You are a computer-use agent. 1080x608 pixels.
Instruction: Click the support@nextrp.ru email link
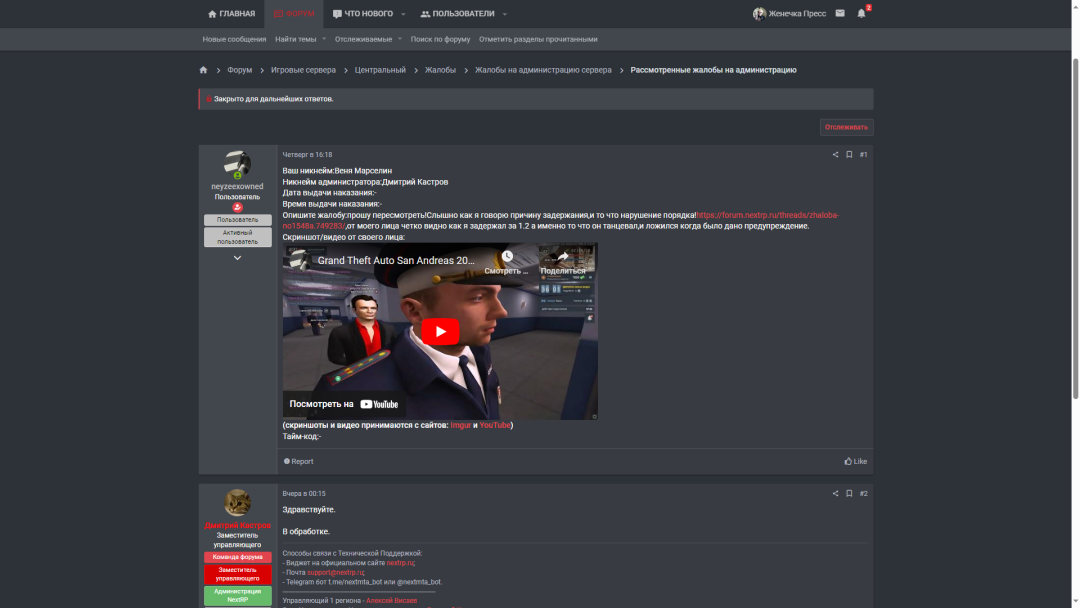click(x=335, y=573)
